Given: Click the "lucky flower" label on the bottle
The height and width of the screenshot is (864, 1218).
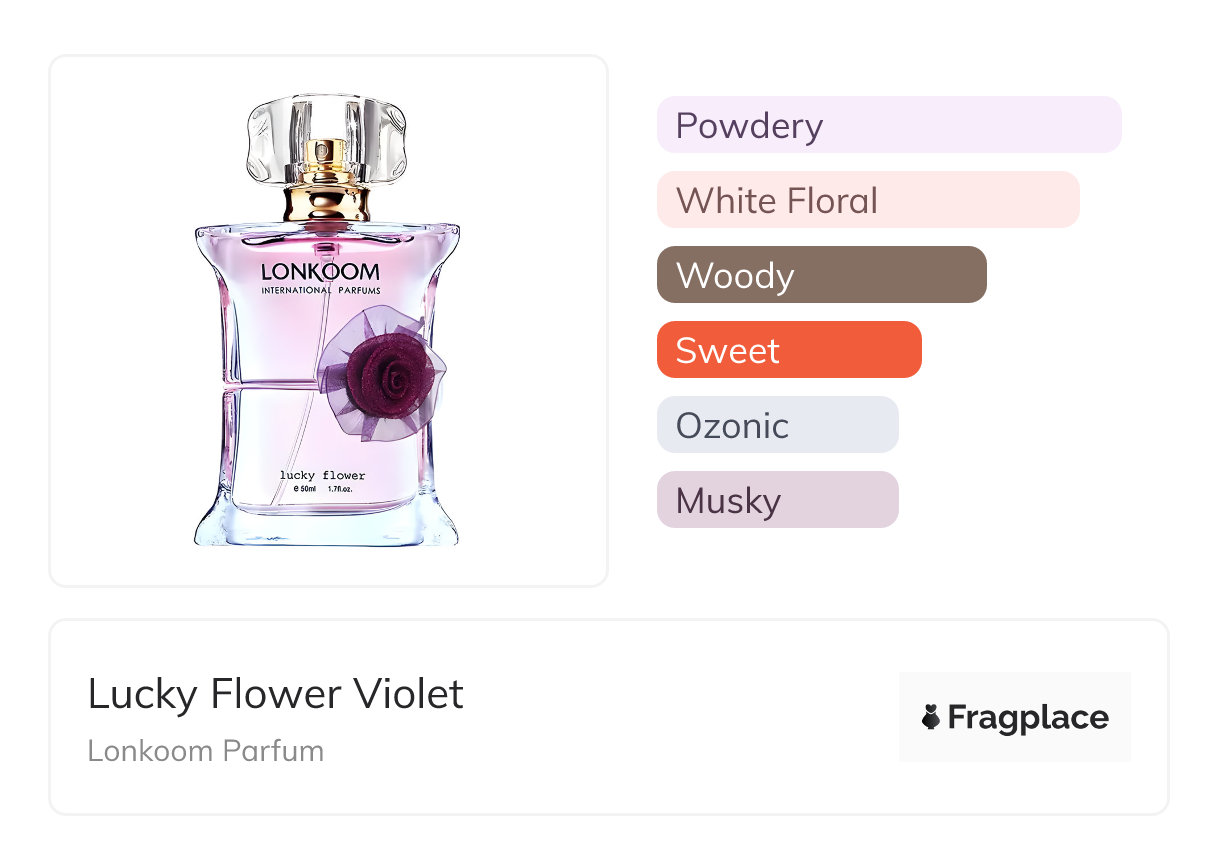Looking at the screenshot, I should [323, 475].
